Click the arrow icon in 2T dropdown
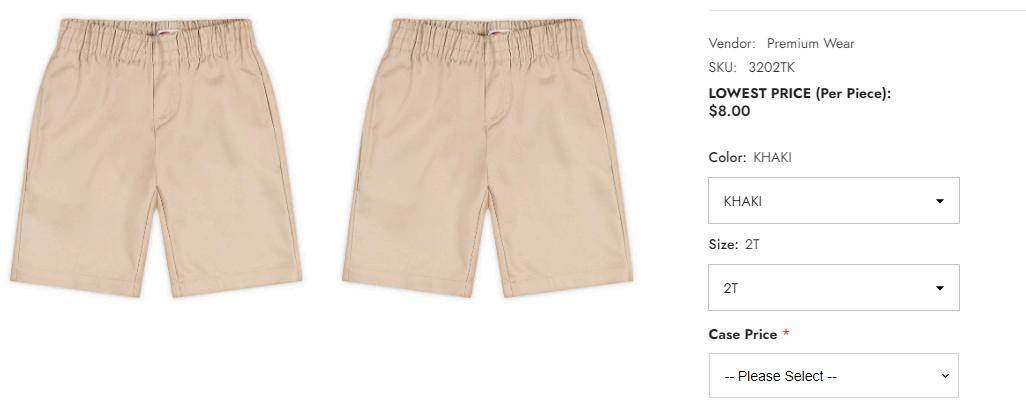Viewport: 1026px width, 407px height. [x=940, y=288]
